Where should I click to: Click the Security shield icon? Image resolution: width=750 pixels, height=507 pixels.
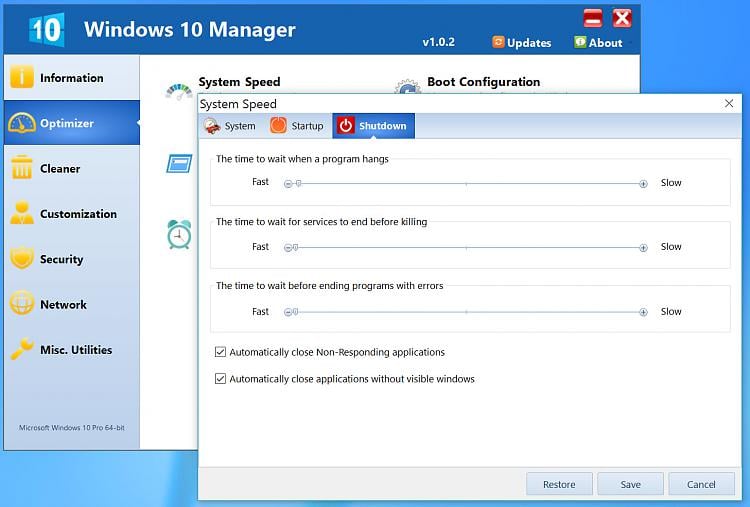pyautogui.click(x=22, y=258)
